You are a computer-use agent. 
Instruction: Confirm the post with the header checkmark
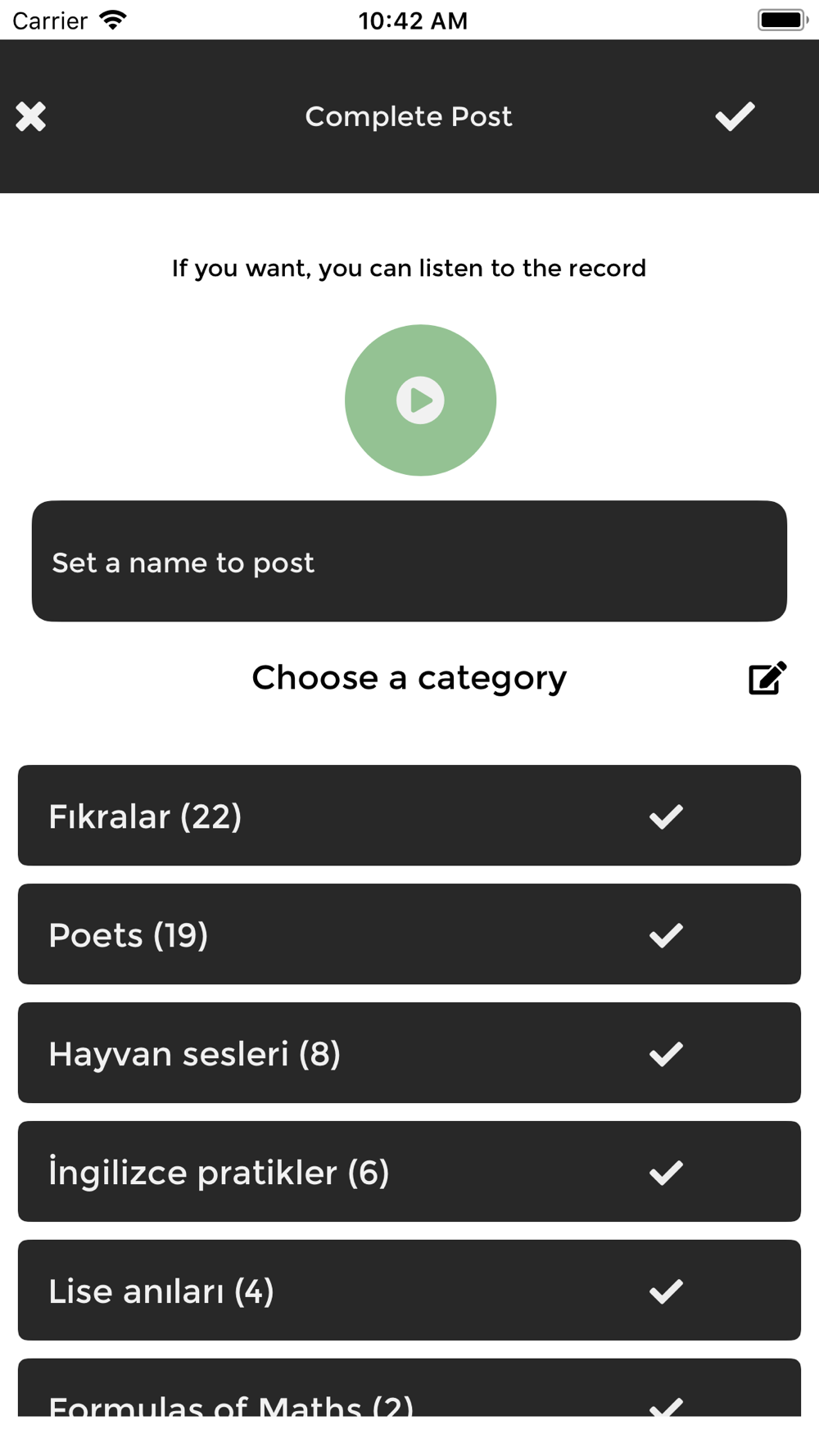[x=735, y=116]
